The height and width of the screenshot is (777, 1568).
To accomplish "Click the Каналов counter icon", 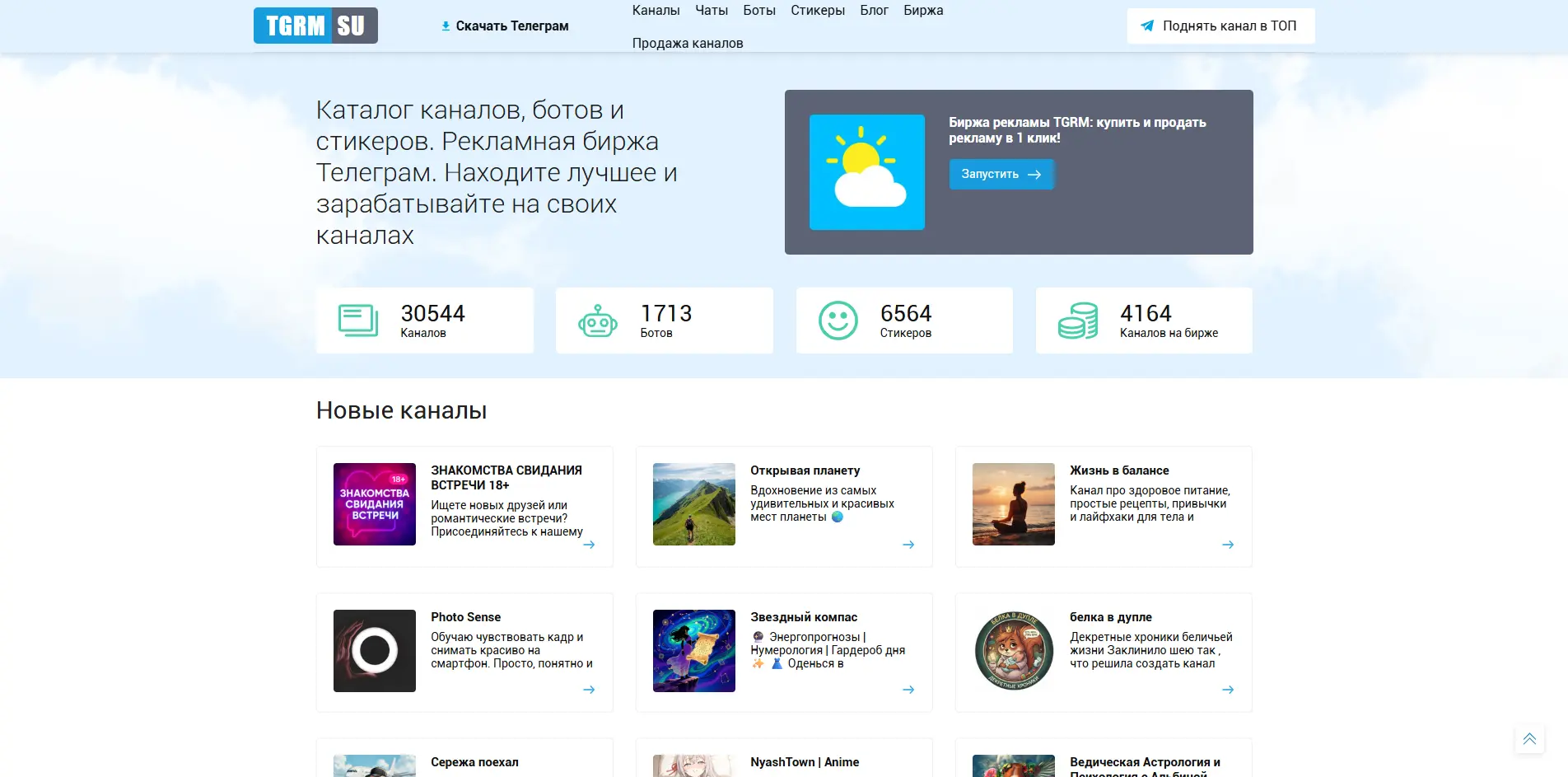I will [x=357, y=321].
